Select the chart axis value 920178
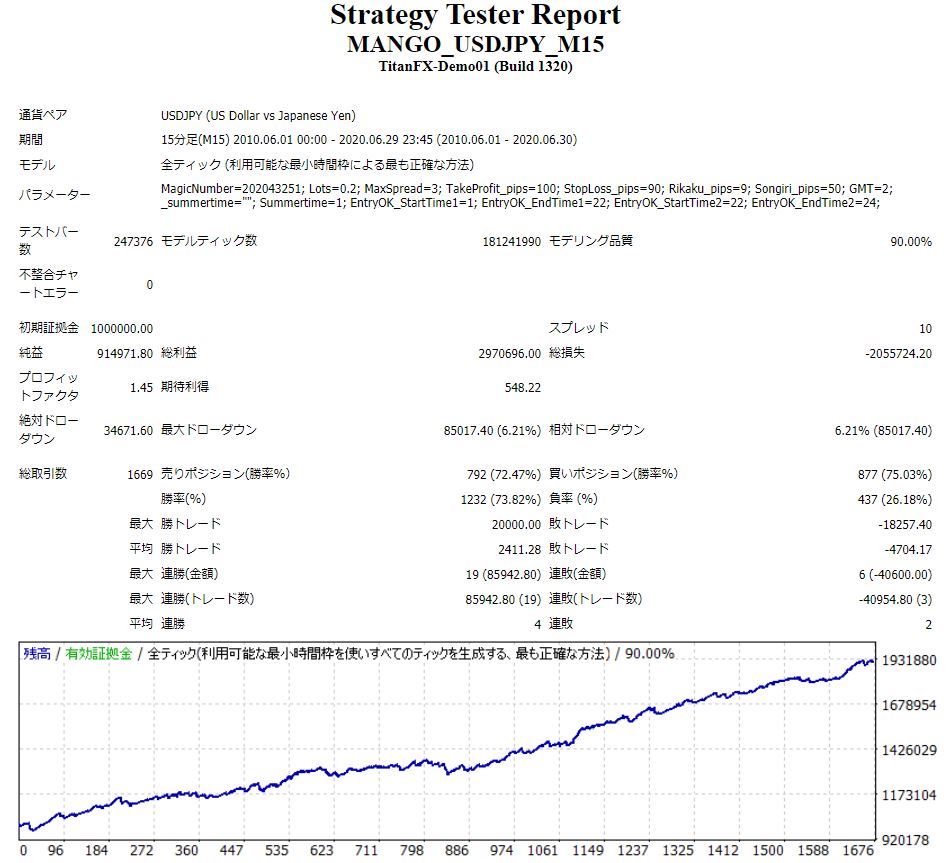Screen dimensions: 950x863 (906, 840)
